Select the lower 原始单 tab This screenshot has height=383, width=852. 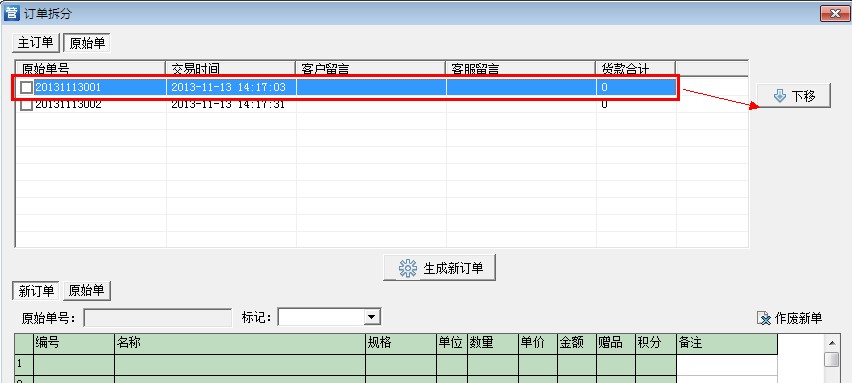click(87, 291)
